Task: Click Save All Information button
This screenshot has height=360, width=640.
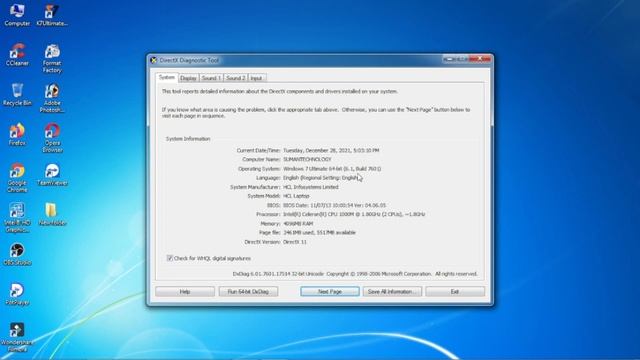Action: (392, 291)
